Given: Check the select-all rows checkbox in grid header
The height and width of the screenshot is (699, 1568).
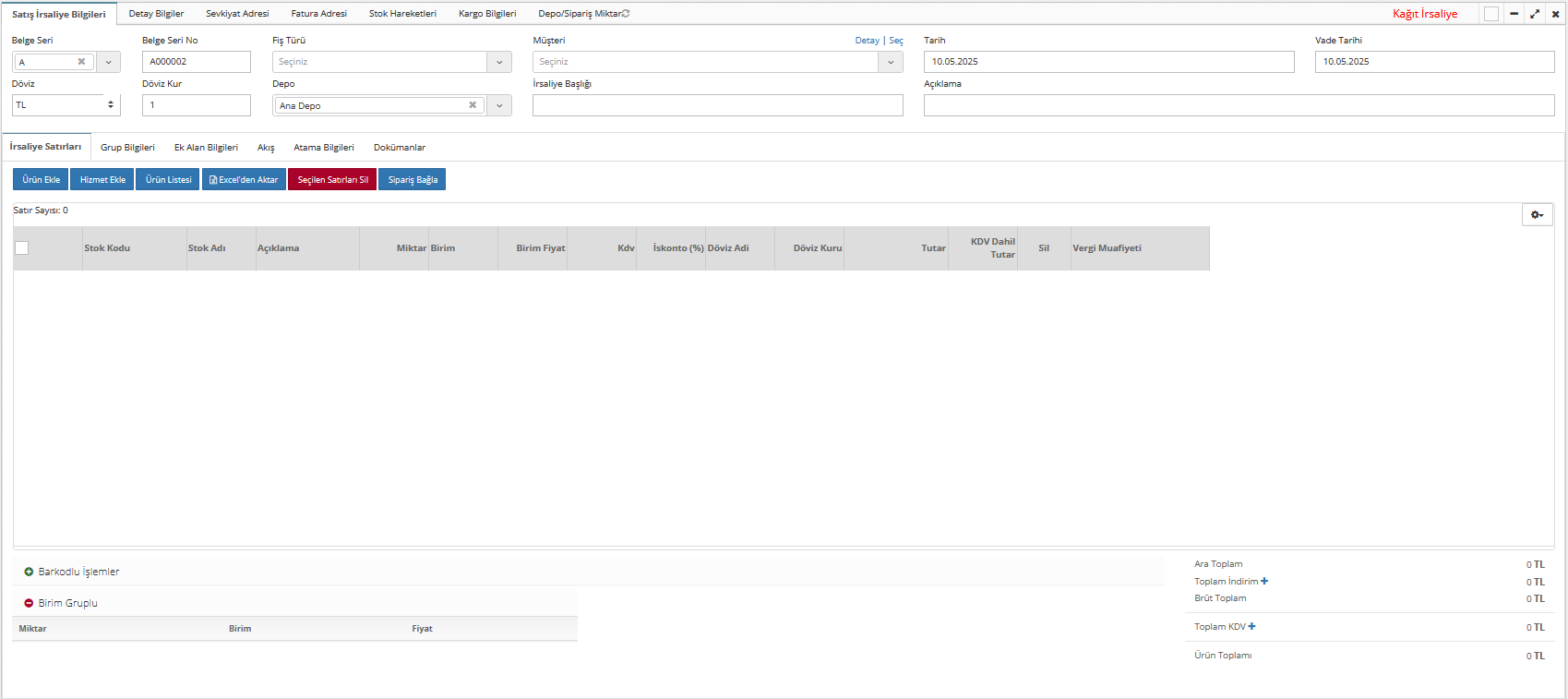Looking at the screenshot, I should (x=22, y=247).
